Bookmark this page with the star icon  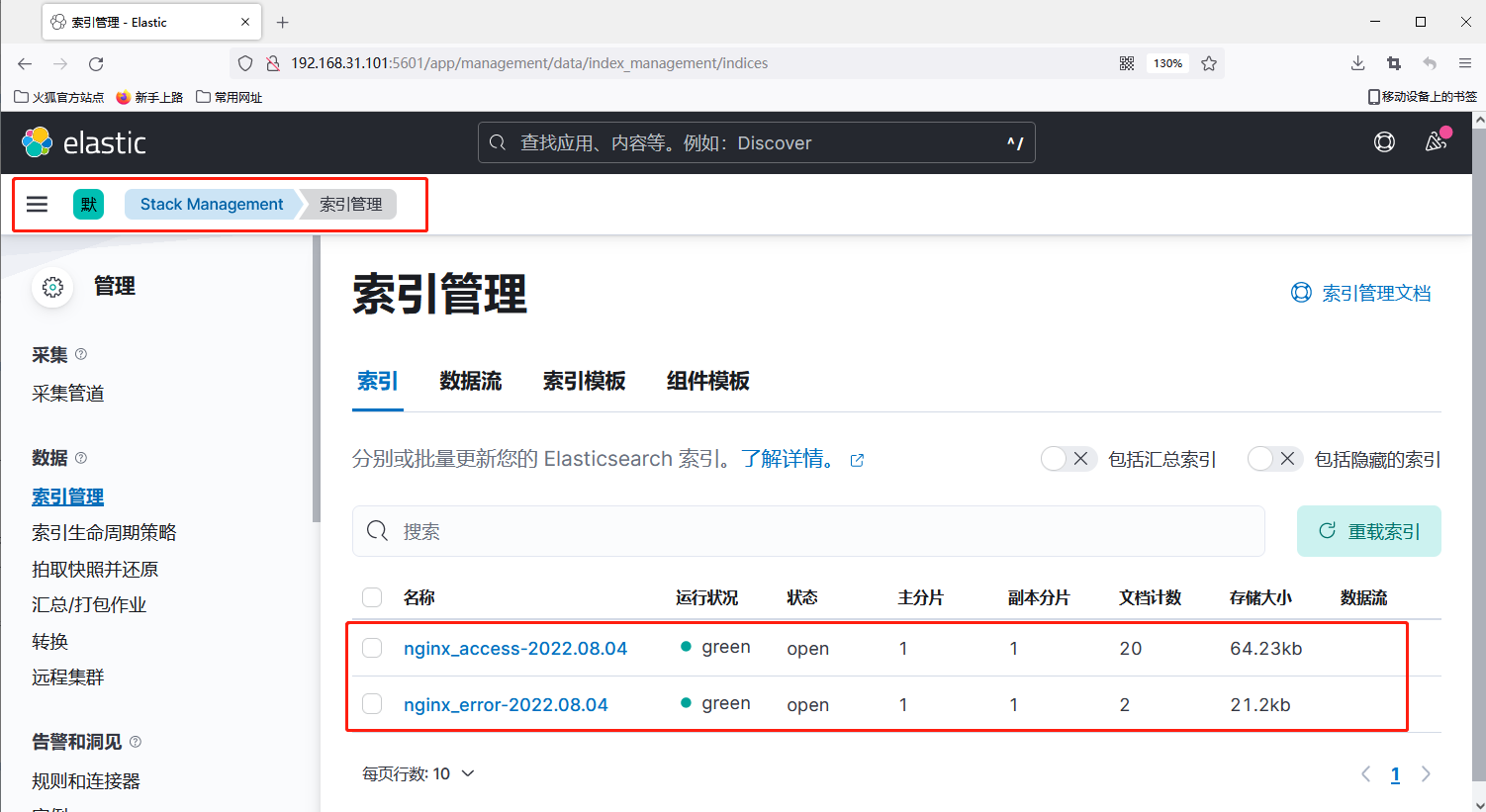[x=1208, y=63]
